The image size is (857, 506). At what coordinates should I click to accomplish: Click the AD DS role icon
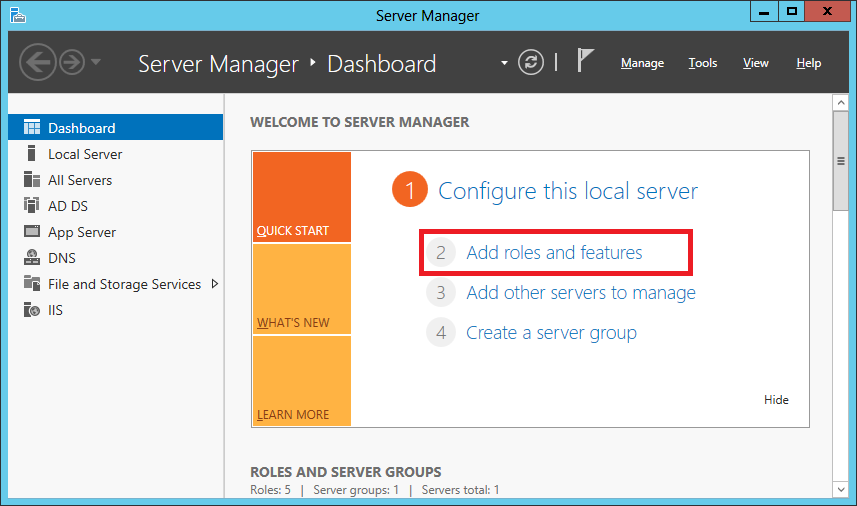pos(32,206)
